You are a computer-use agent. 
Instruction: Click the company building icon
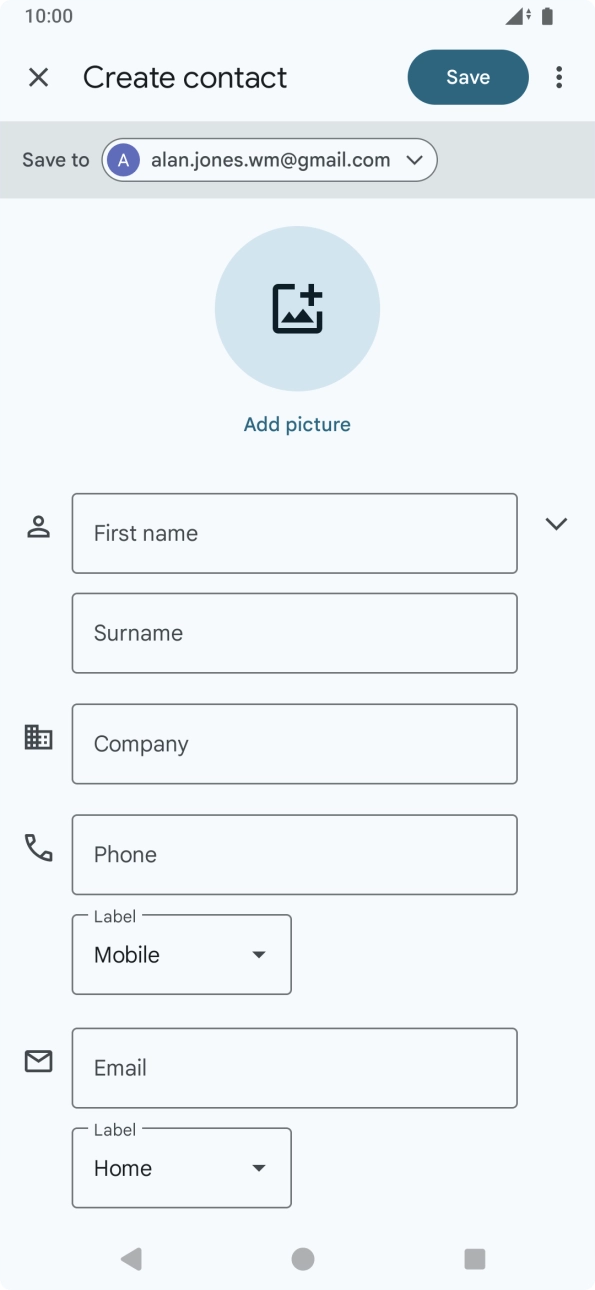tap(37, 736)
